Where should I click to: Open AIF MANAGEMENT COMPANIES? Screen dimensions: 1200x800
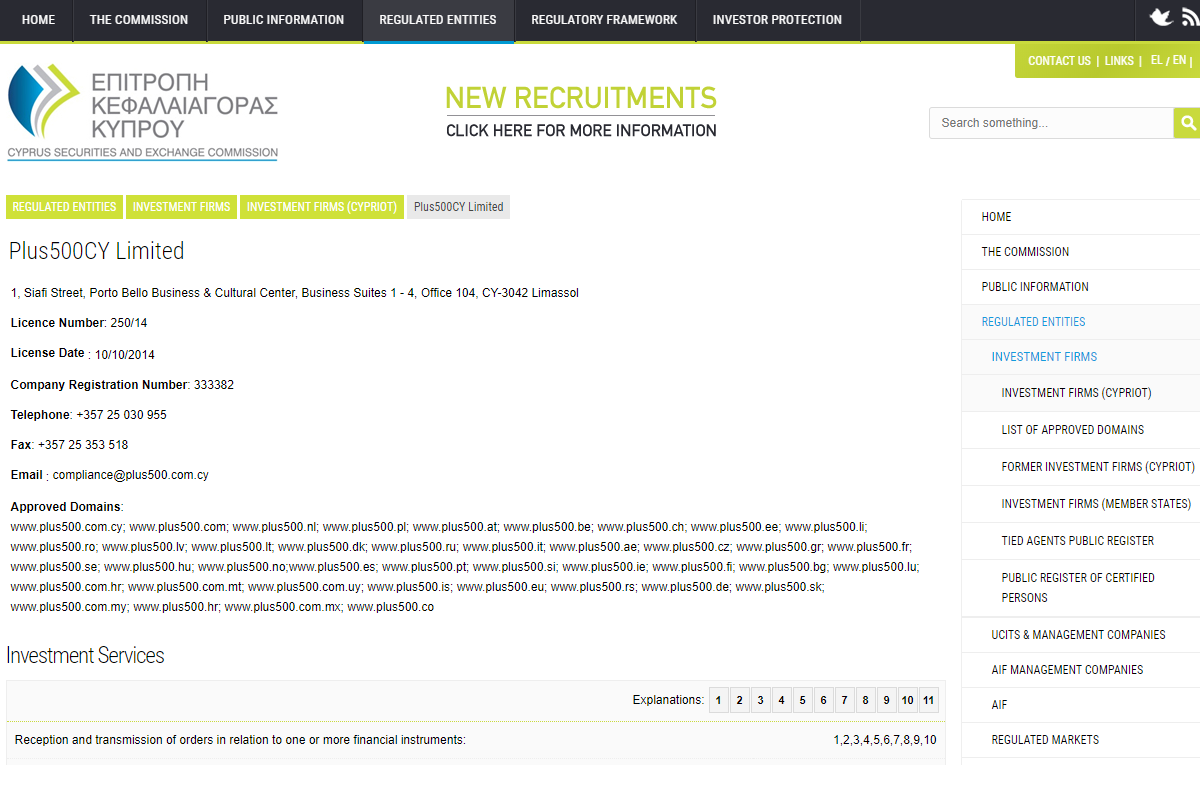[x=1081, y=670]
